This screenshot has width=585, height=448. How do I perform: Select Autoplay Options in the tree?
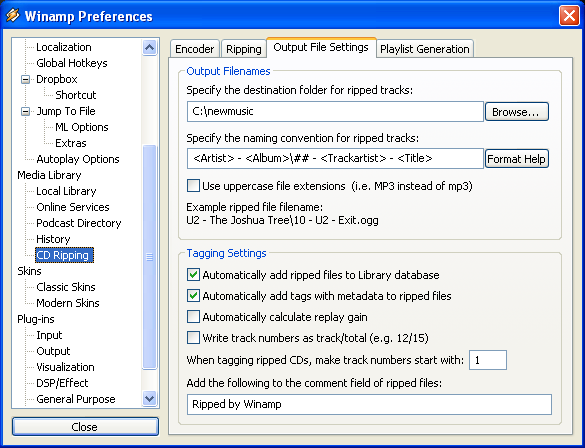tap(78, 159)
